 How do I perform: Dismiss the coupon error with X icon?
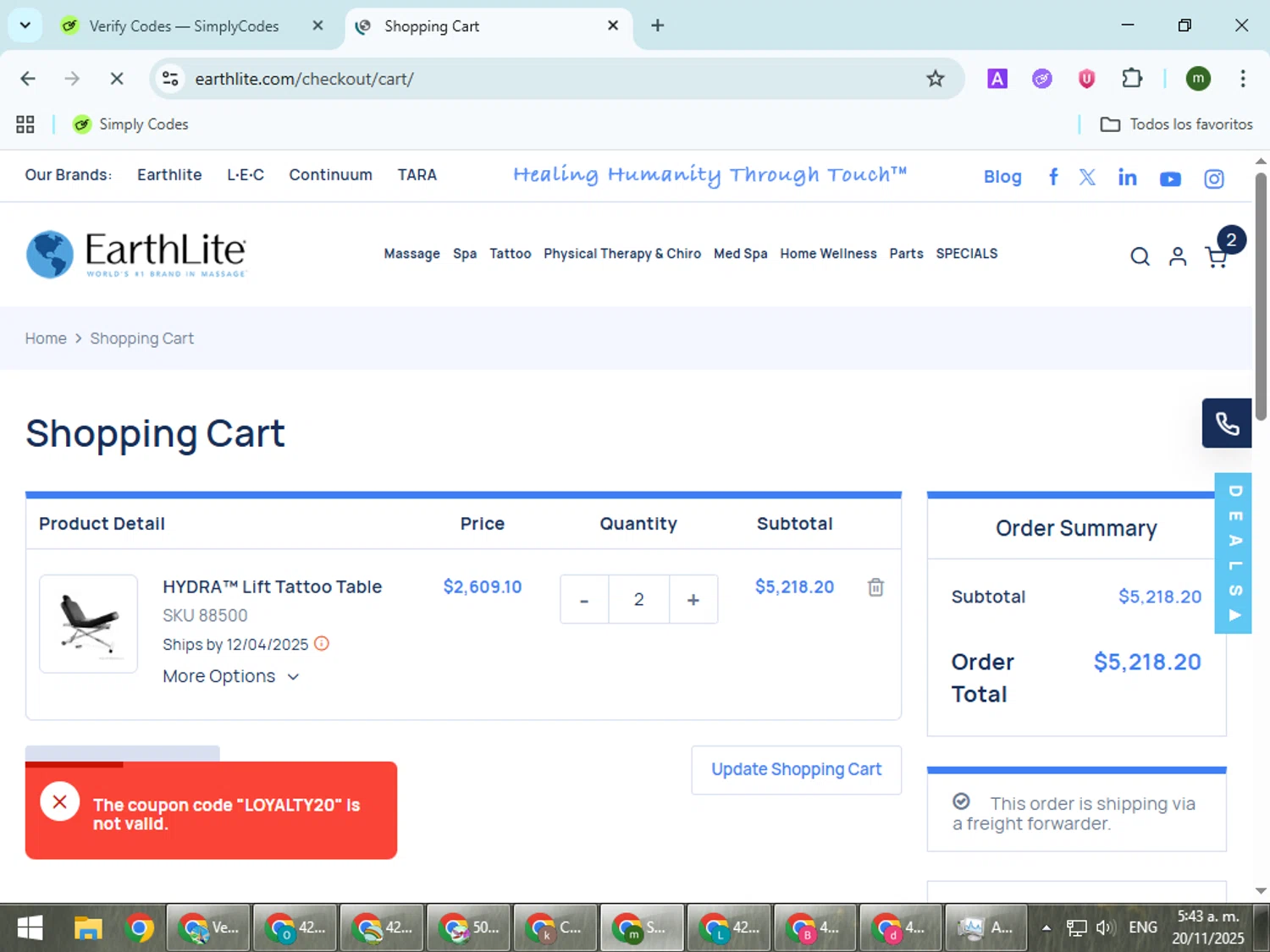point(60,801)
